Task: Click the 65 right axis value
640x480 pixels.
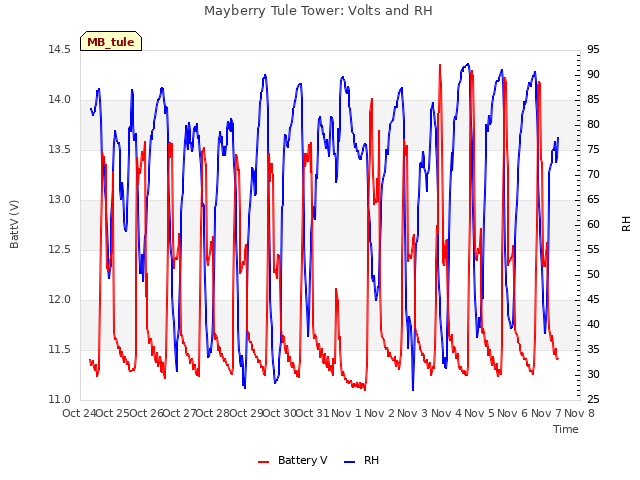Action: 593,200
